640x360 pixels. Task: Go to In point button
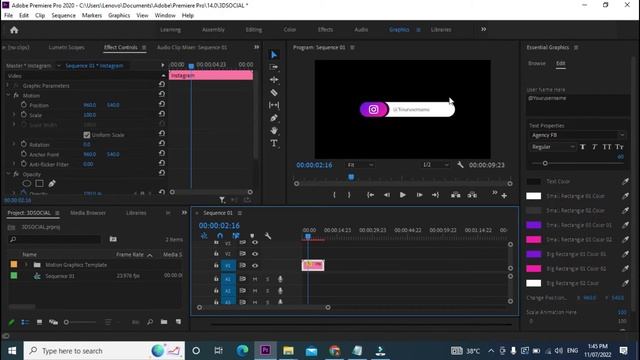370,195
